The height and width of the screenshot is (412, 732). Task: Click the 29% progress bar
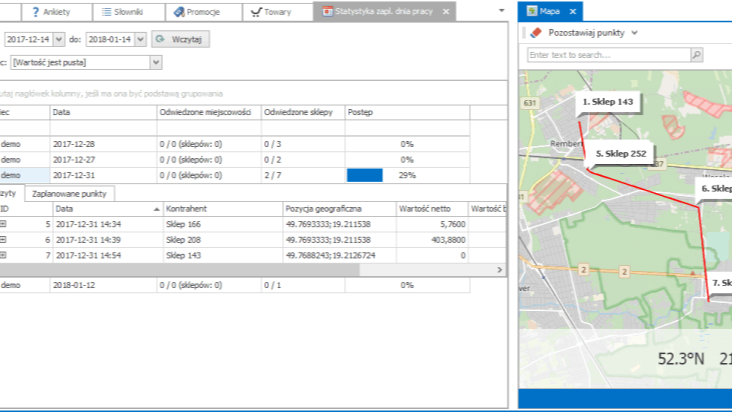(x=364, y=175)
